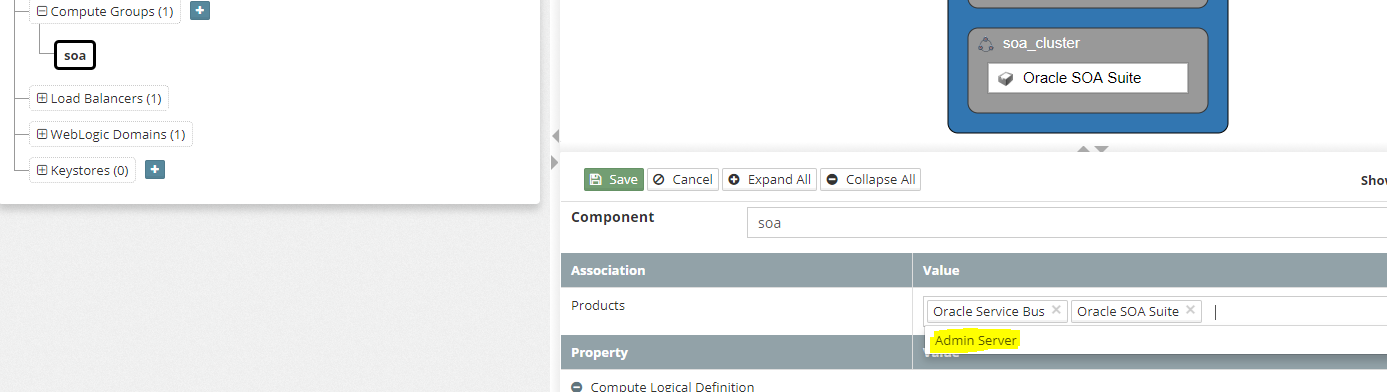The width and height of the screenshot is (1387, 392).
Task: Click the Component name field containing soa
Action: tap(1066, 223)
